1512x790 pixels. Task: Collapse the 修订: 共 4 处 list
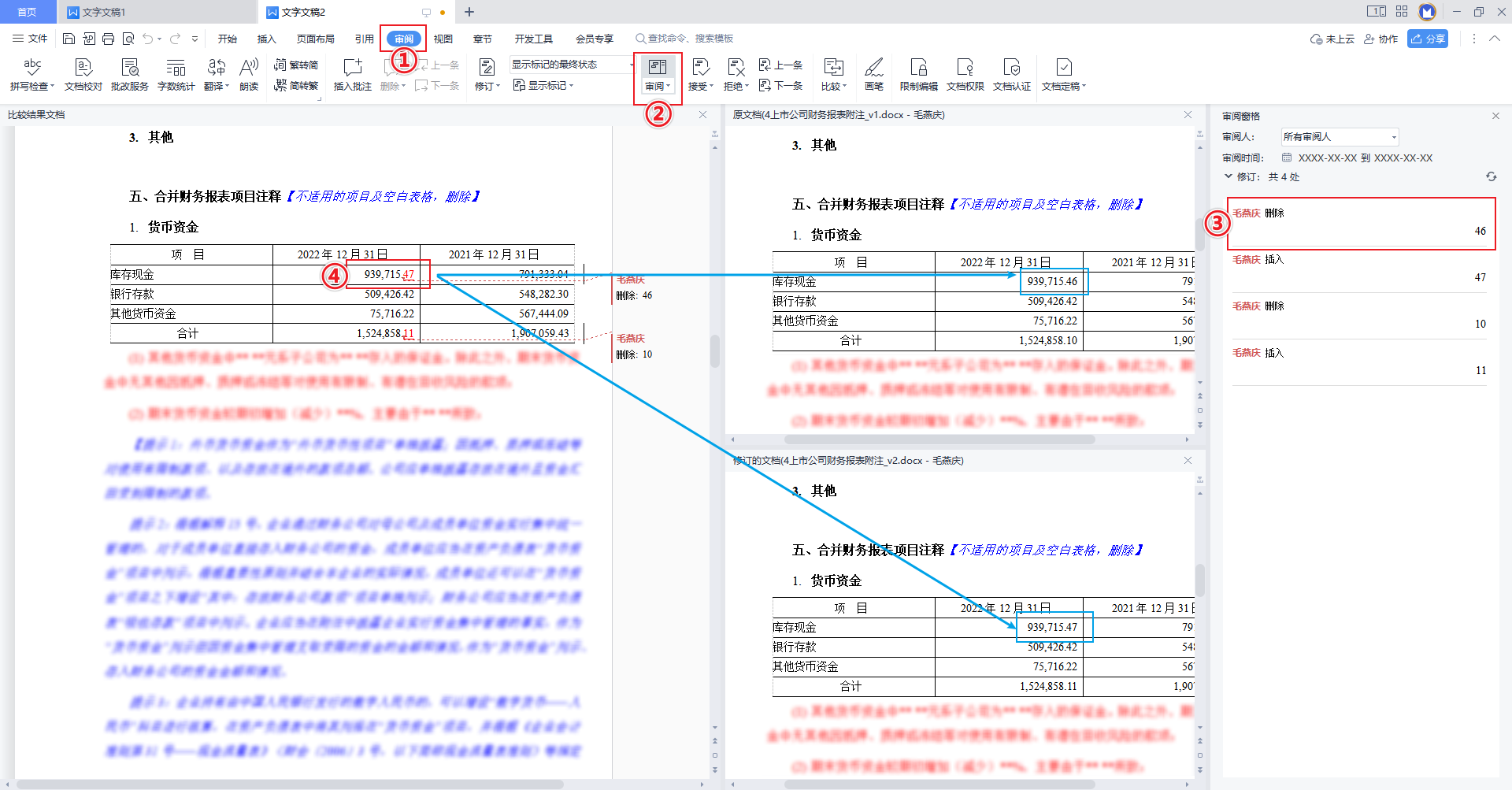[1228, 176]
